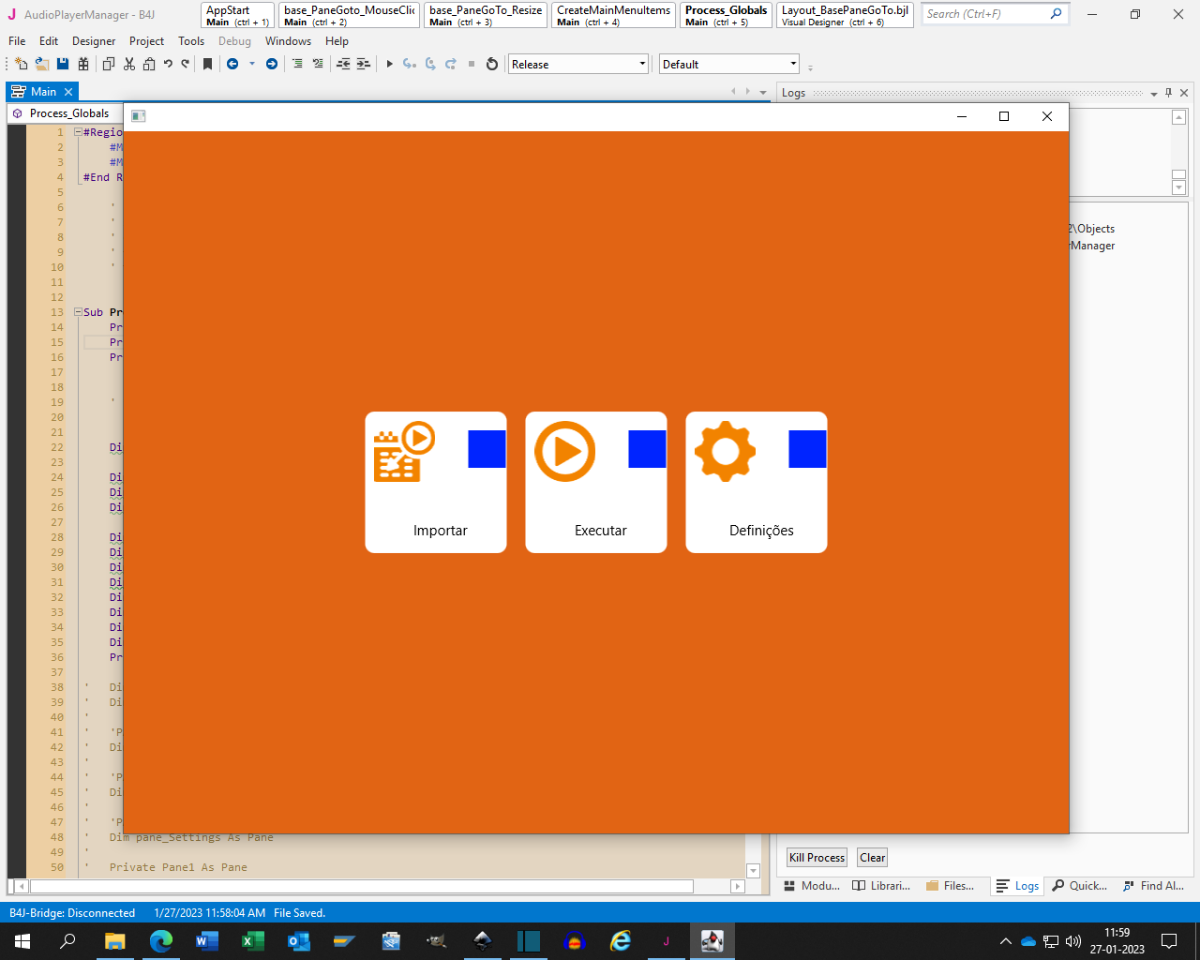Open Word from the taskbar
Image resolution: width=1200 pixels, height=960 pixels.
point(207,941)
